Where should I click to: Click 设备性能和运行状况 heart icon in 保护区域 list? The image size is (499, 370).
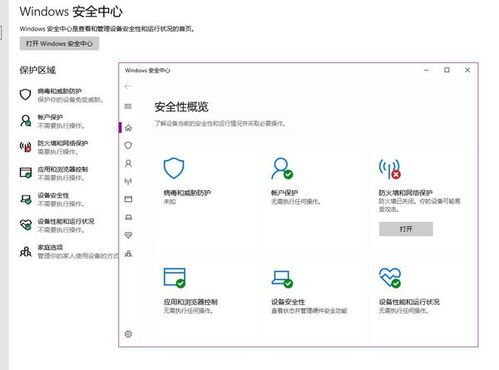coord(26,225)
